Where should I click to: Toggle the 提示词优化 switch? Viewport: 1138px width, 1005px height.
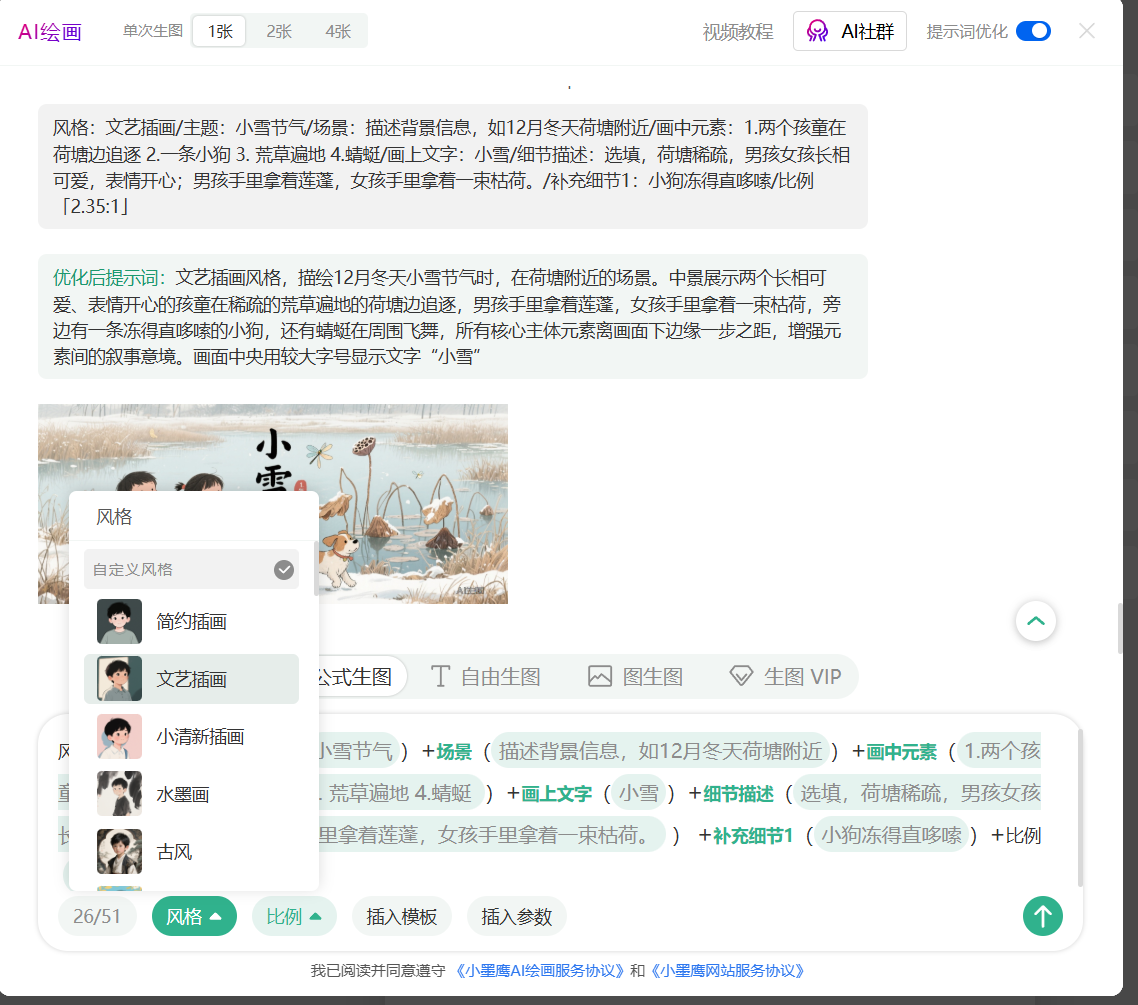click(x=1032, y=31)
